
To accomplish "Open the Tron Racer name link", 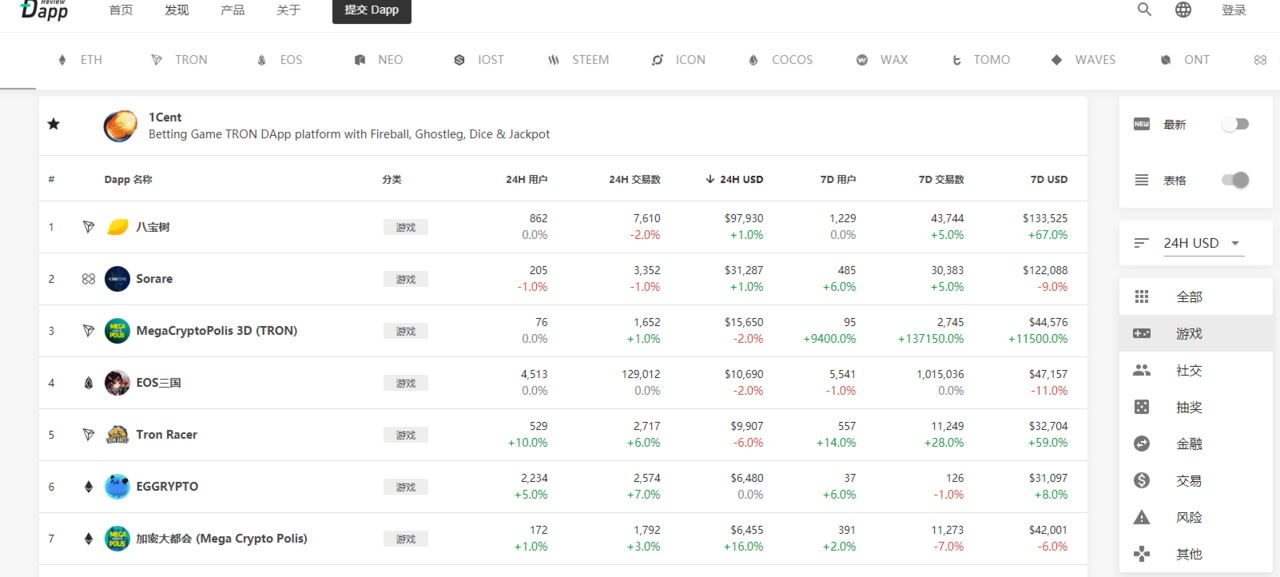I will point(167,435).
